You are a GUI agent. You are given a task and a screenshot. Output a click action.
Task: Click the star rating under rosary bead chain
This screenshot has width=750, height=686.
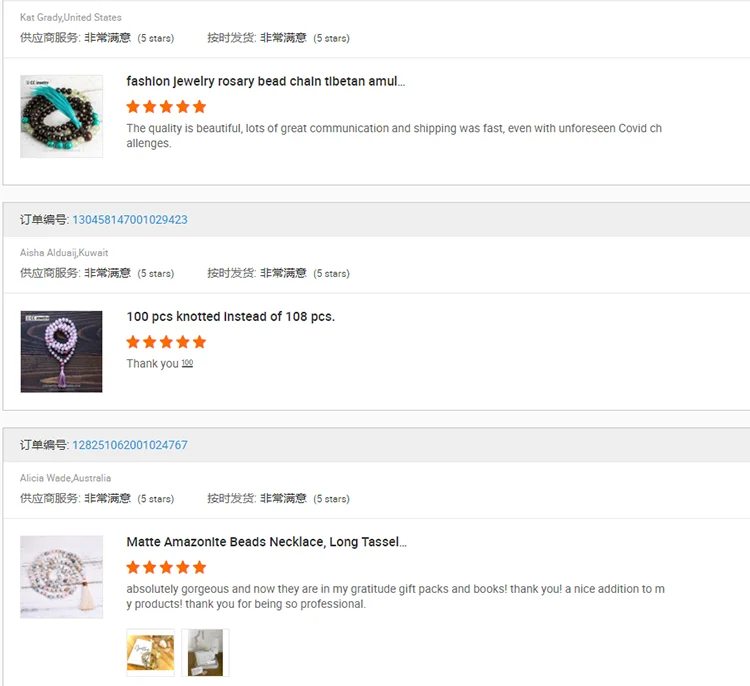pyautogui.click(x=166, y=107)
